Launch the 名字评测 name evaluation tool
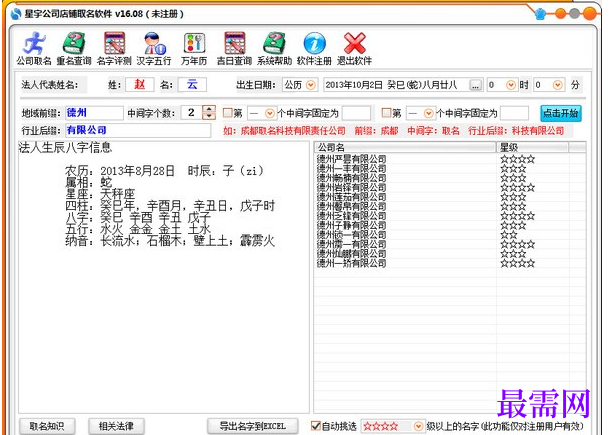 (114, 49)
